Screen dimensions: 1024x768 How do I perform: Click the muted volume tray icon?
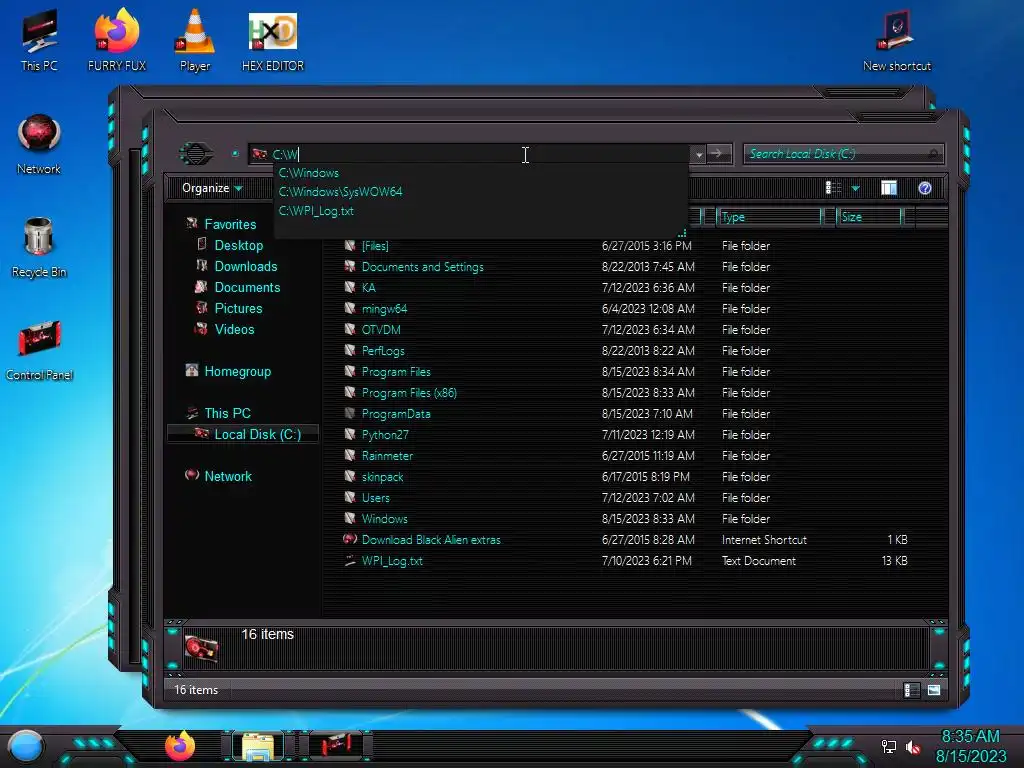coord(913,746)
